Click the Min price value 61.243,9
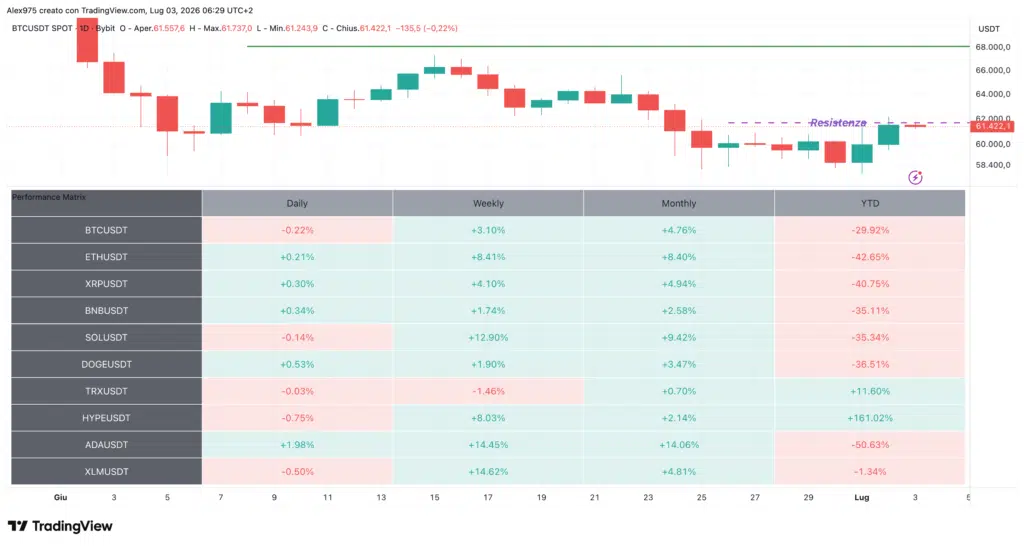 [302, 28]
